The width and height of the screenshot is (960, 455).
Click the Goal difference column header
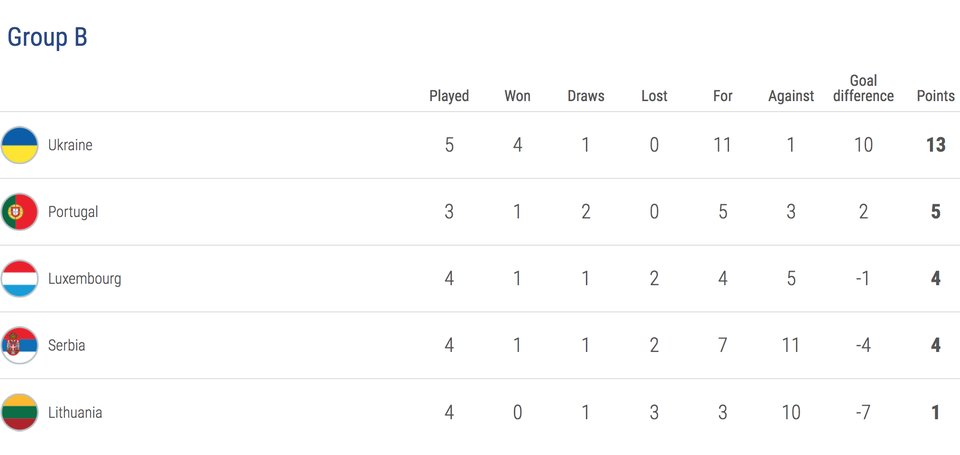(x=863, y=88)
